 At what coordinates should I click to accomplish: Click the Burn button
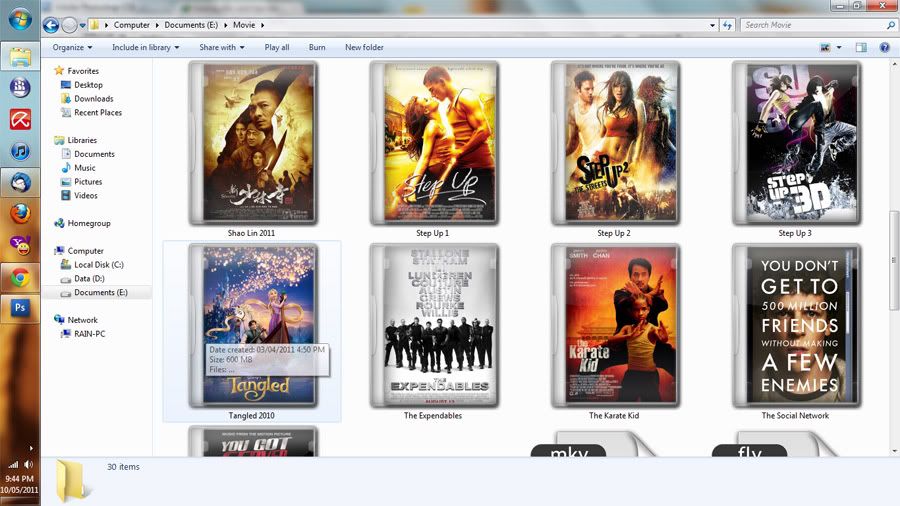point(317,48)
